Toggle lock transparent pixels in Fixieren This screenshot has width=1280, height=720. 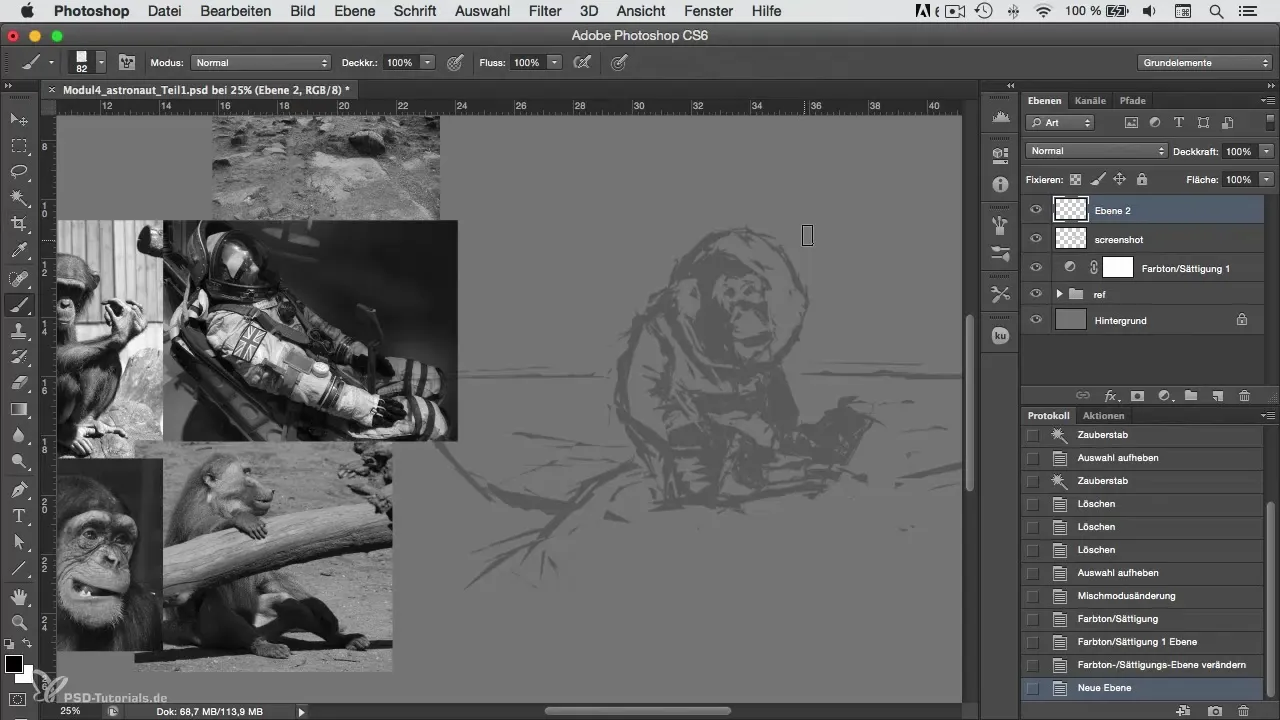click(x=1076, y=180)
